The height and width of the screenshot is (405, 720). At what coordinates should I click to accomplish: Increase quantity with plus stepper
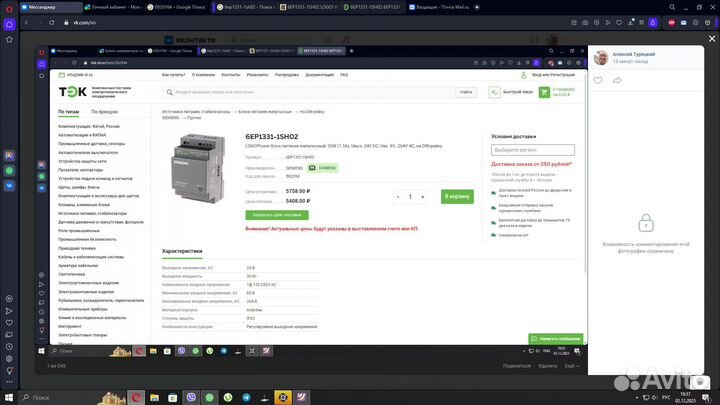click(422, 197)
